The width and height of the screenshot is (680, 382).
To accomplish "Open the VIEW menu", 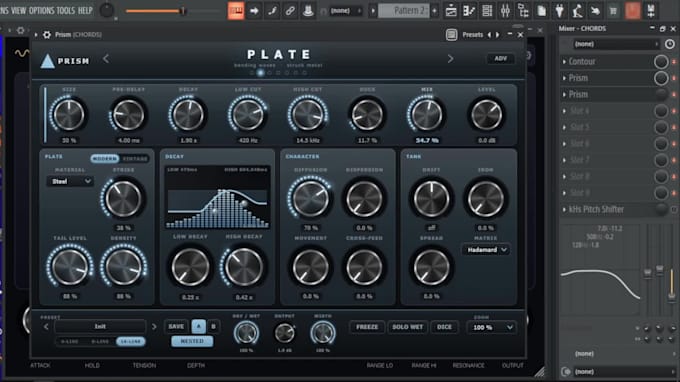I will click(x=19, y=10).
